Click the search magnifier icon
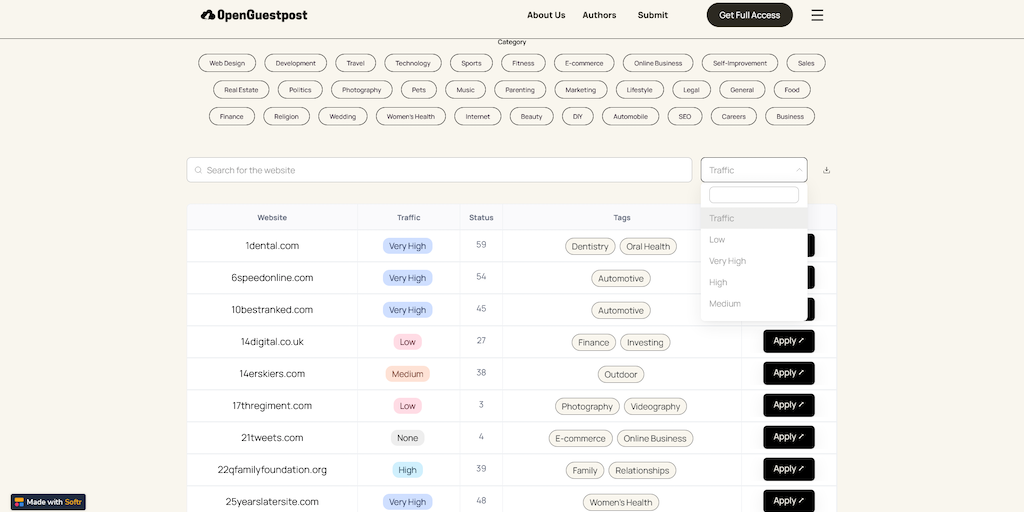 (x=198, y=170)
